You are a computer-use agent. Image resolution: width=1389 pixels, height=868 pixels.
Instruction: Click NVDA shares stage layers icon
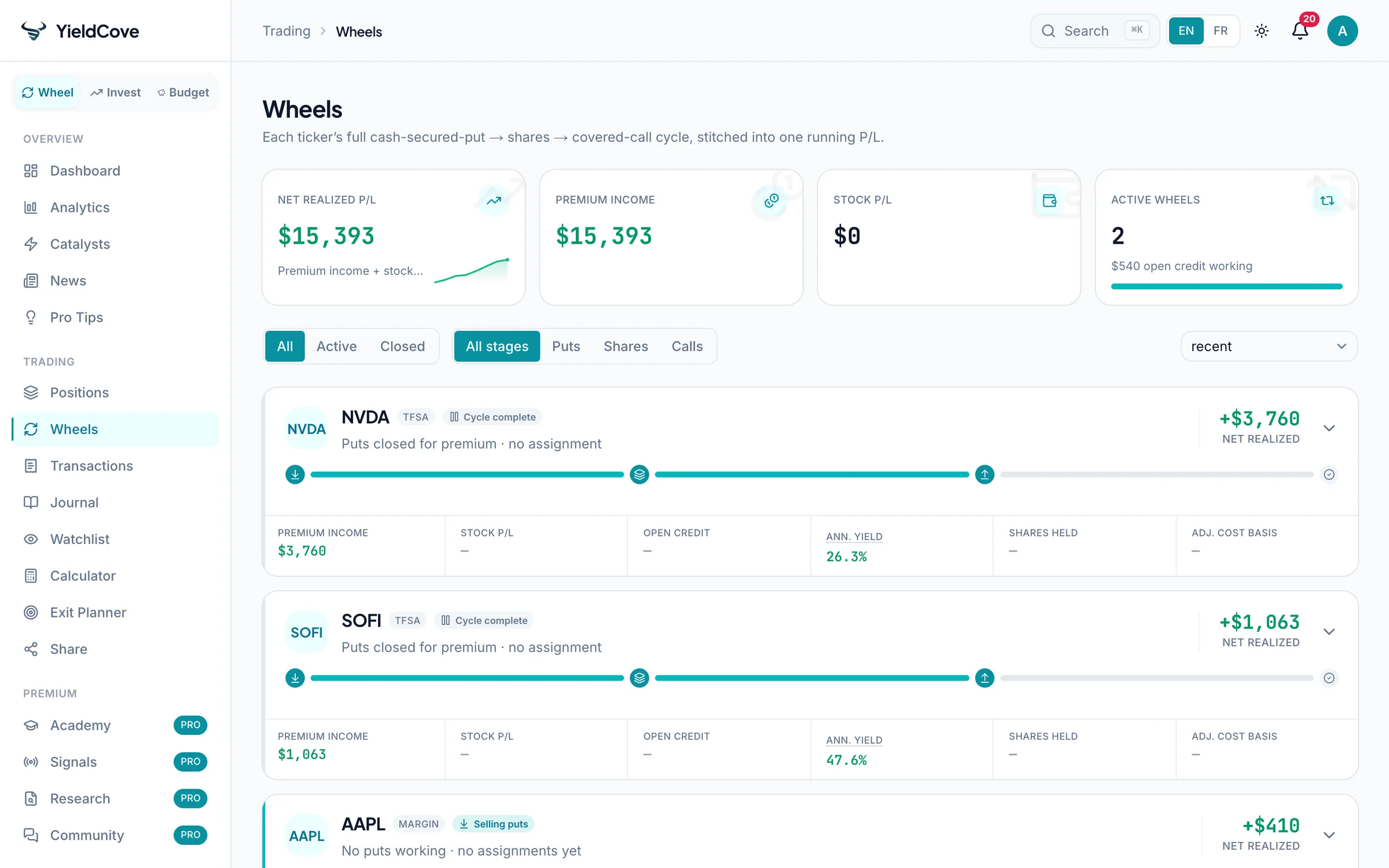[640, 475]
